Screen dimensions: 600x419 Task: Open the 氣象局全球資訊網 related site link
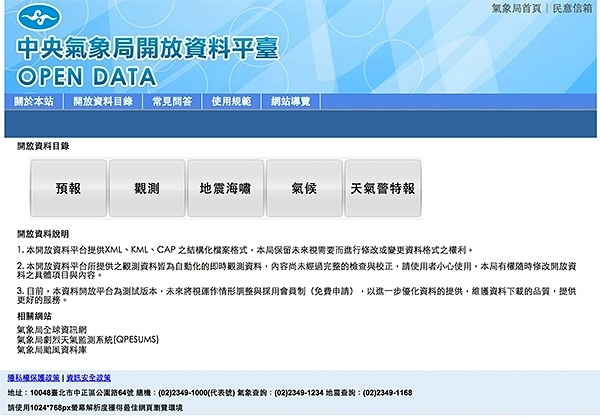(x=52, y=329)
